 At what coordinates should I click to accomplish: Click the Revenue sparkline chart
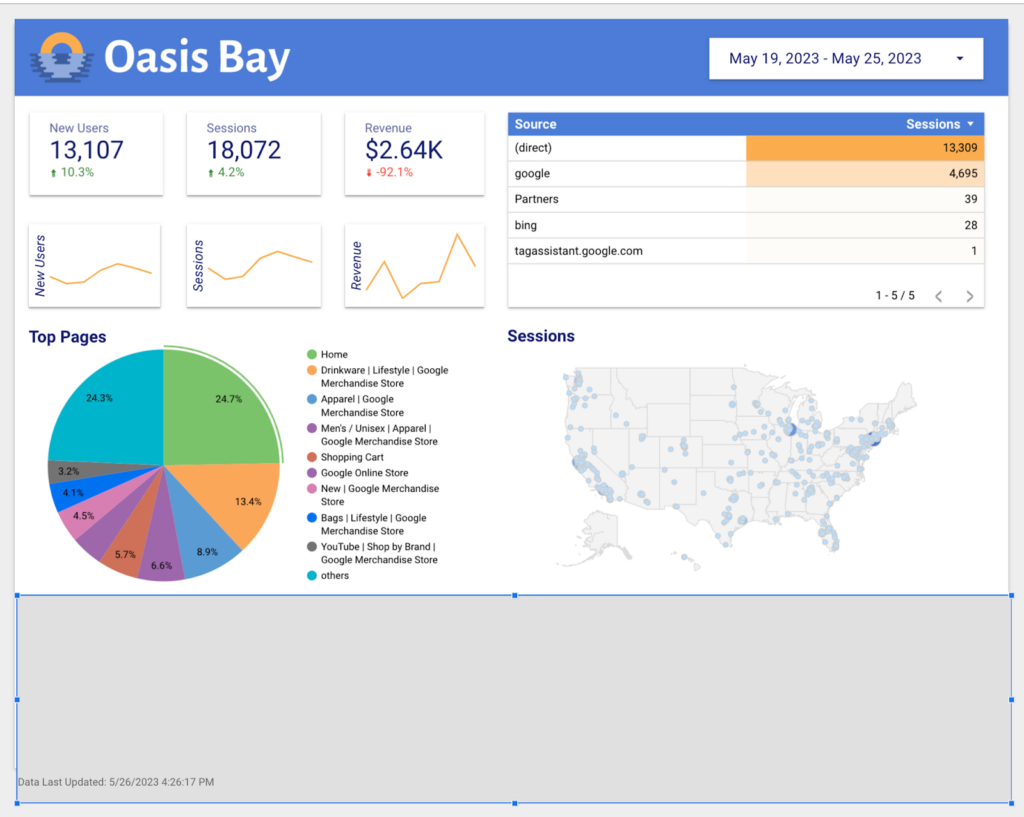point(414,265)
